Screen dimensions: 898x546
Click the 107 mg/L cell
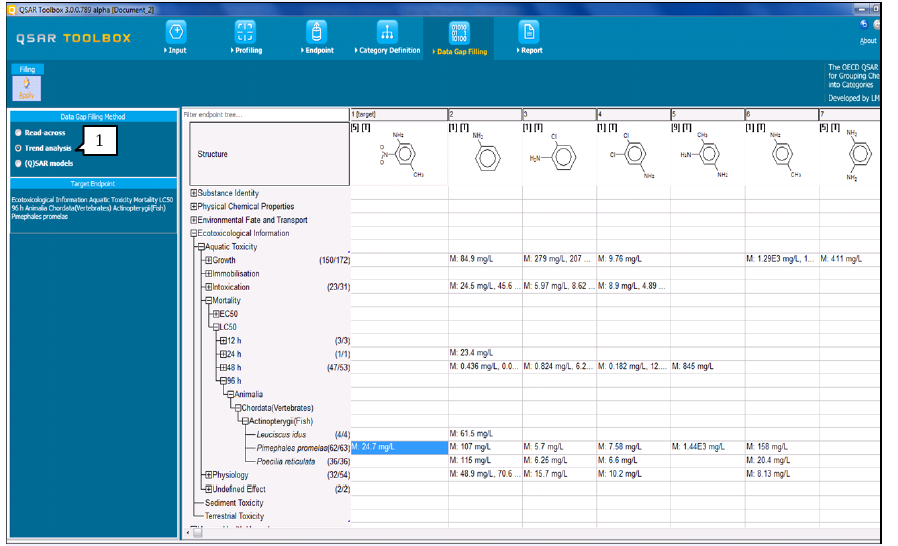coord(485,447)
